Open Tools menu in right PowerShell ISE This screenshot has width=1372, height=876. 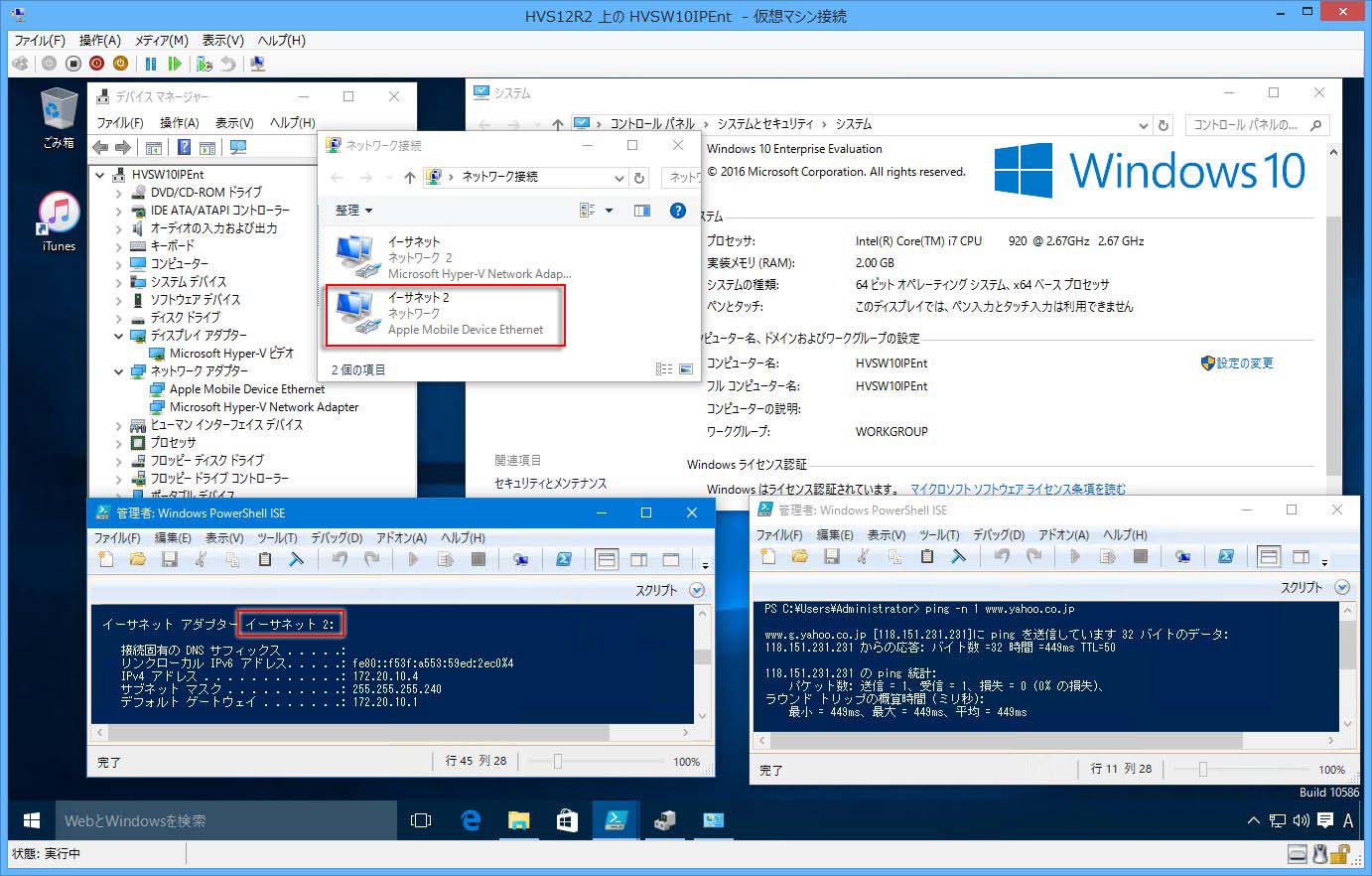939,534
